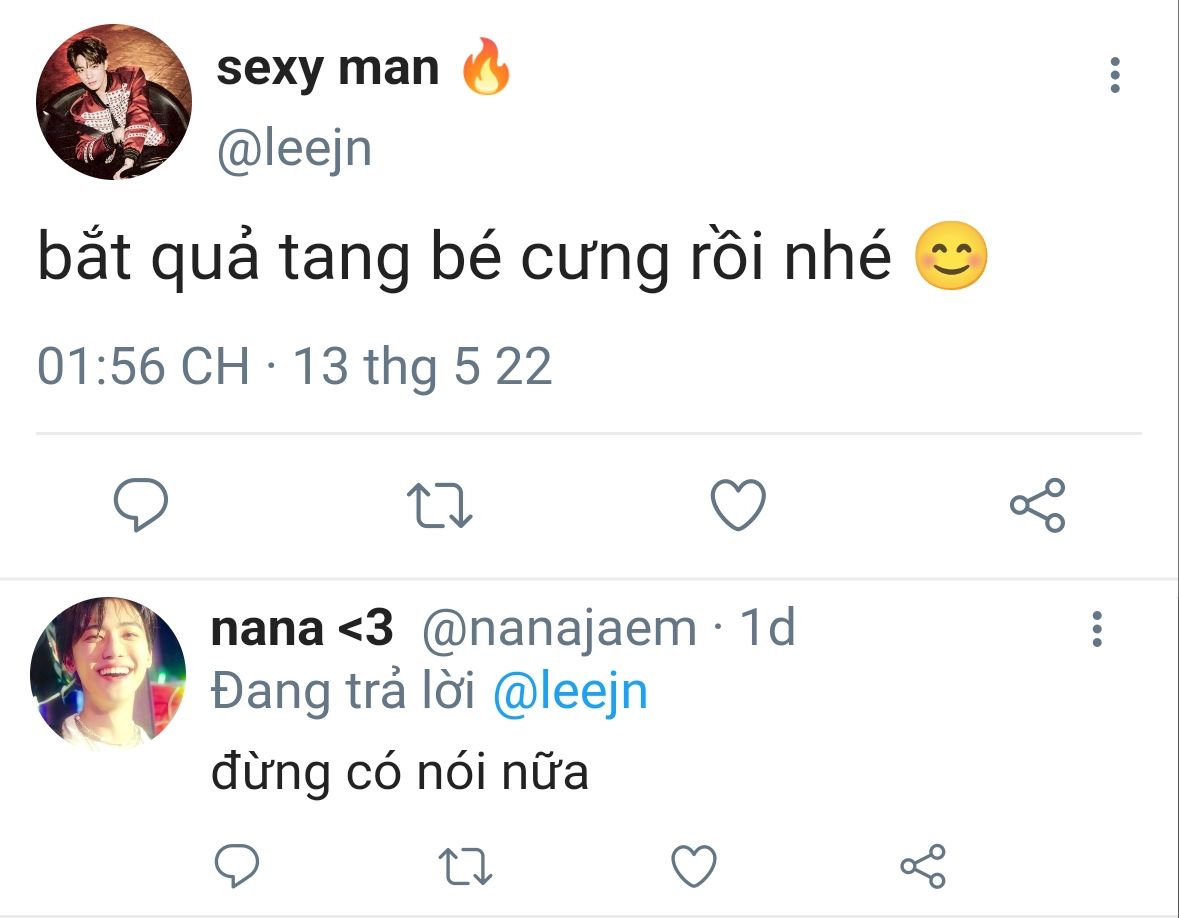
Task: Like nana's reply tweet
Action: tap(693, 865)
